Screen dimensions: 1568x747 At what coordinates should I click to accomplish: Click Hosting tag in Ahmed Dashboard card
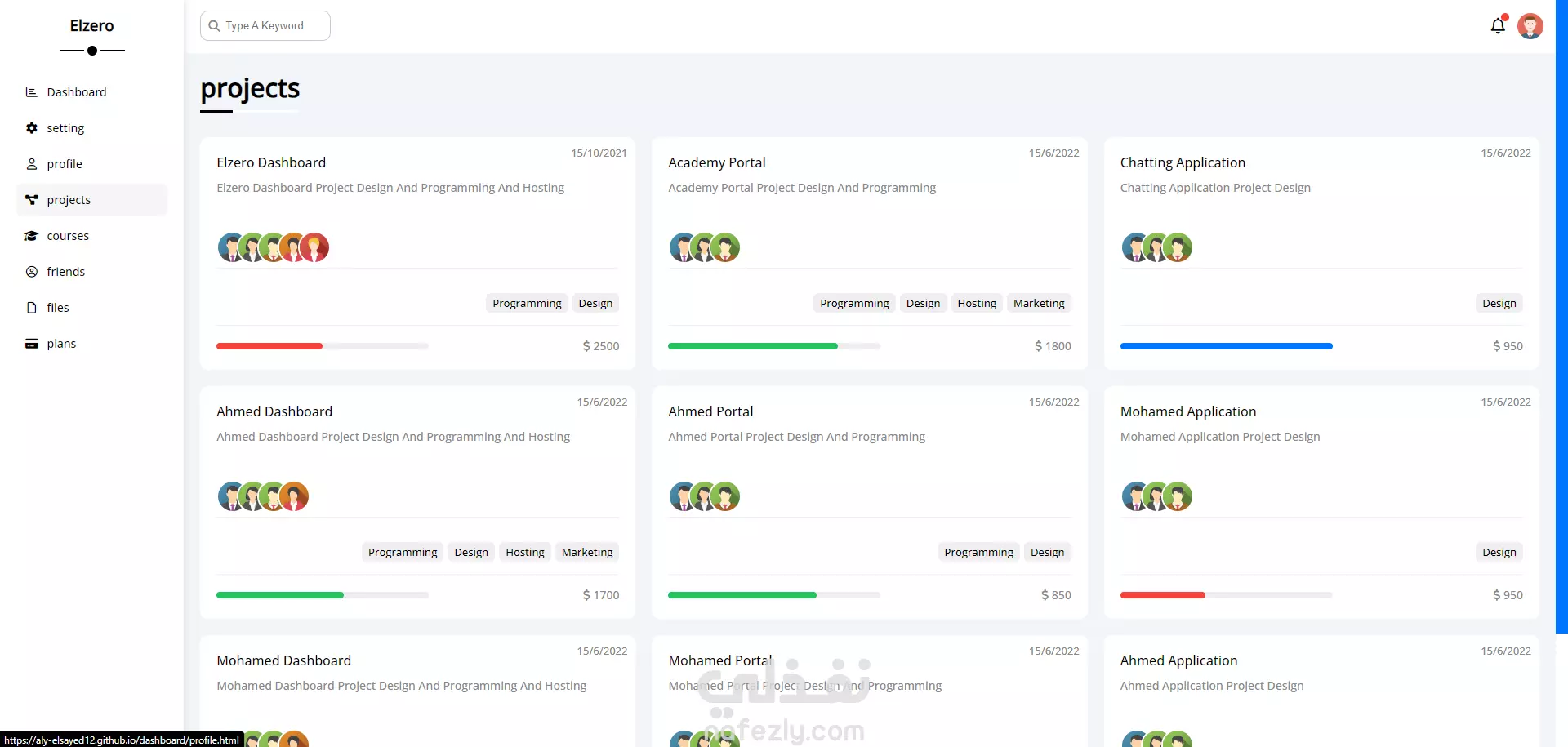[x=525, y=553]
